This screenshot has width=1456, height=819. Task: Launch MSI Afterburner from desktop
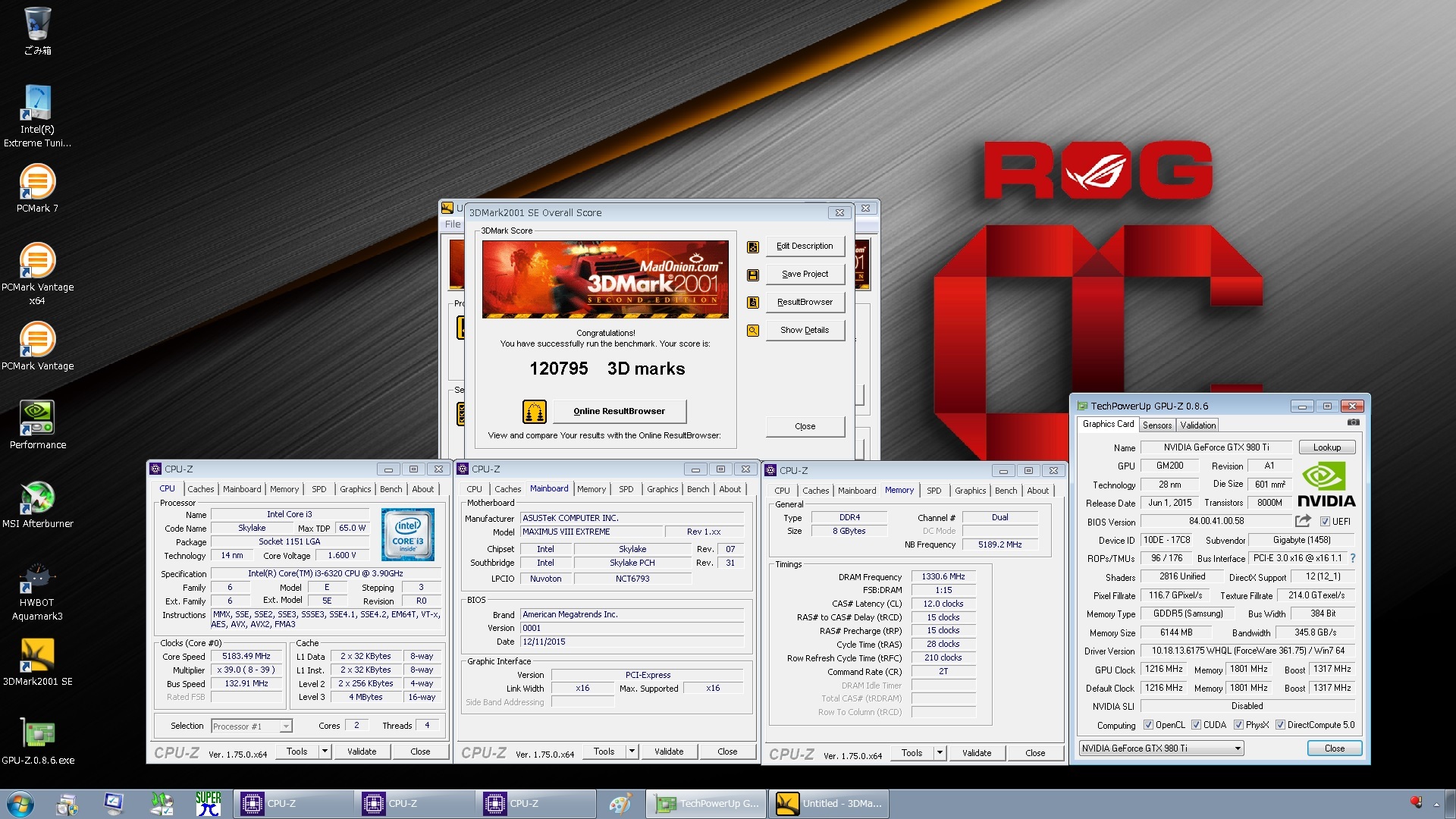pos(37,504)
